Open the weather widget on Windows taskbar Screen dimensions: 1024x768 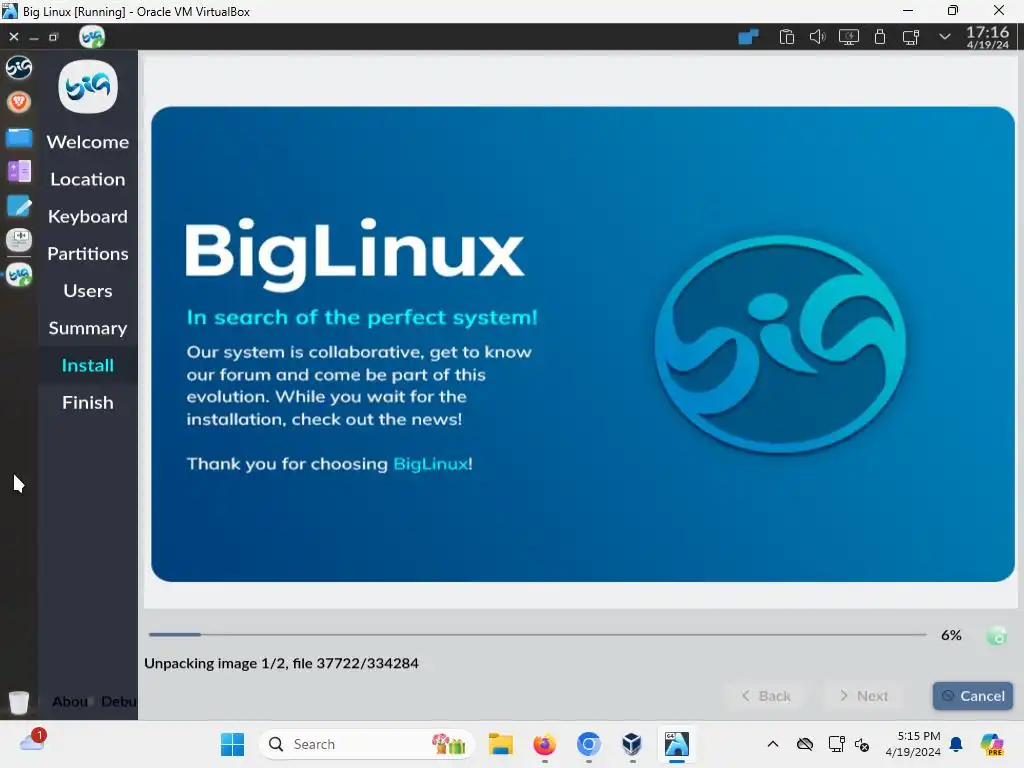coord(33,741)
